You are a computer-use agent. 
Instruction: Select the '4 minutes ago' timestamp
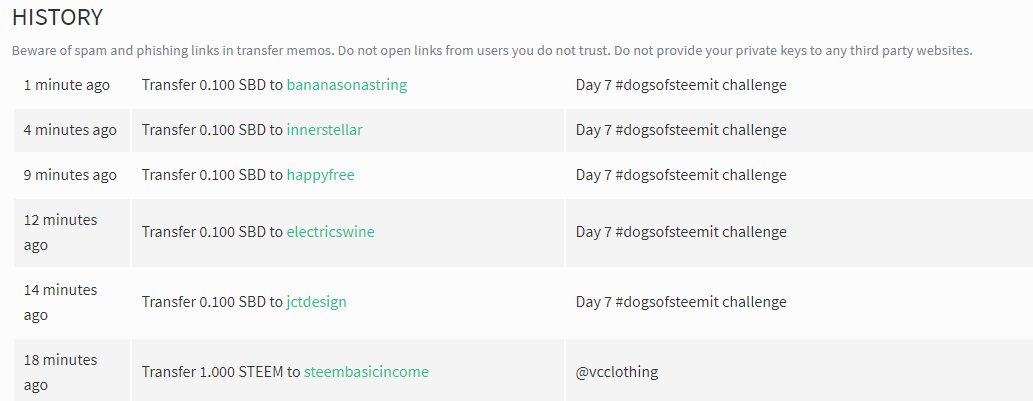click(x=70, y=130)
